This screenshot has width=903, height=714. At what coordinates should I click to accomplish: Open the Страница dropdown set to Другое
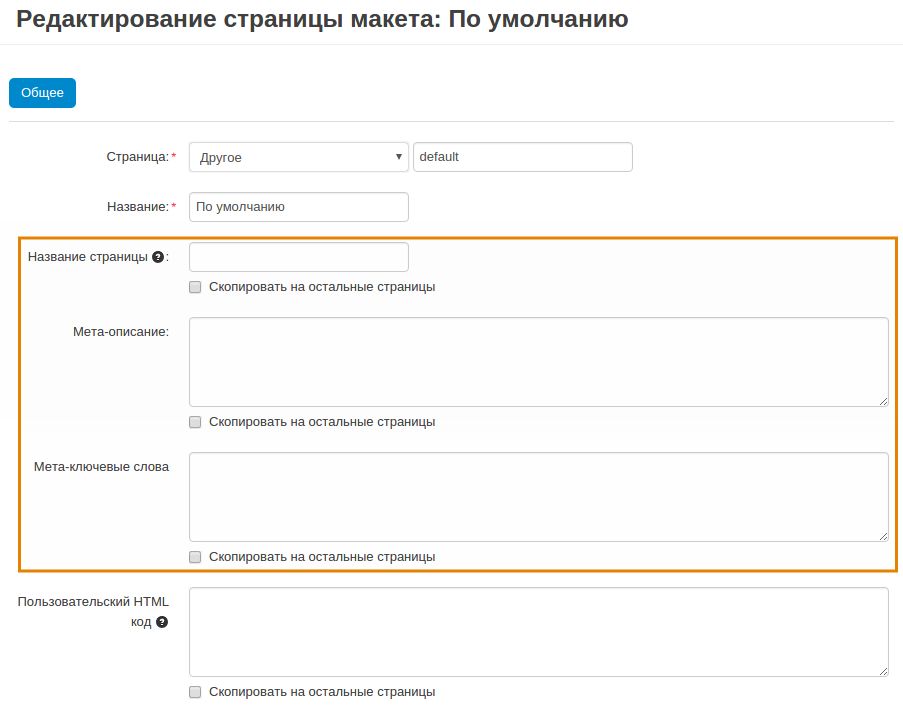(x=299, y=157)
